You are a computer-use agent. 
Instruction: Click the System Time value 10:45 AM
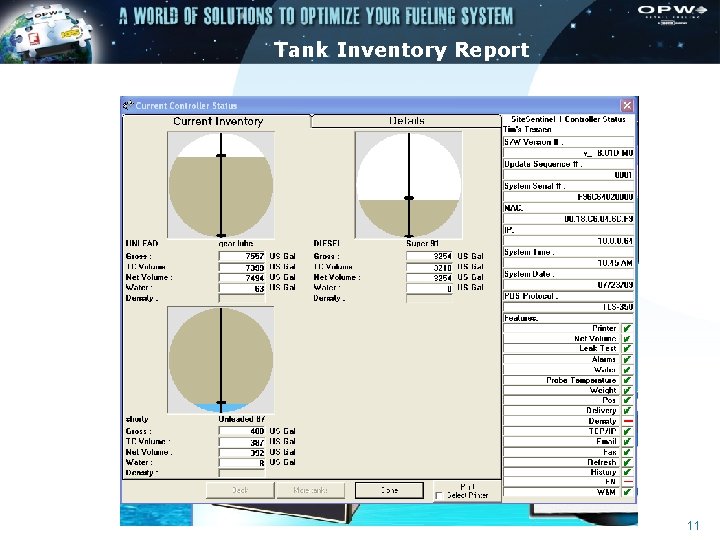point(568,263)
